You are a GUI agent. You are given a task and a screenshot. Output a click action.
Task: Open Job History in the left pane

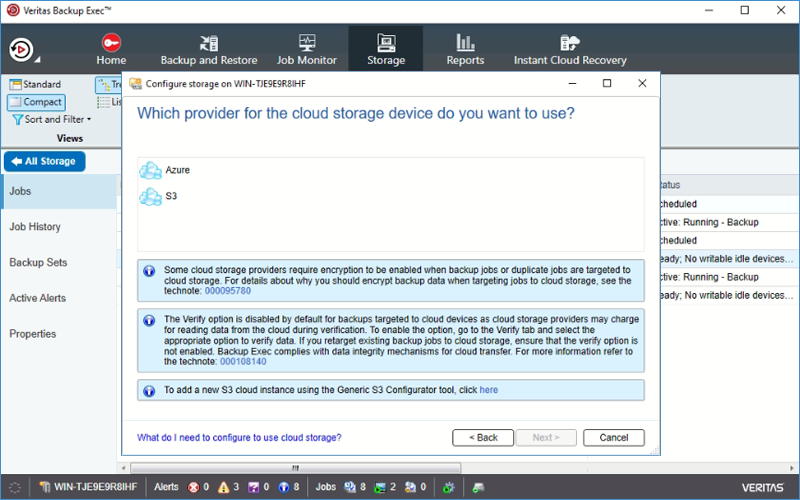(x=59, y=227)
